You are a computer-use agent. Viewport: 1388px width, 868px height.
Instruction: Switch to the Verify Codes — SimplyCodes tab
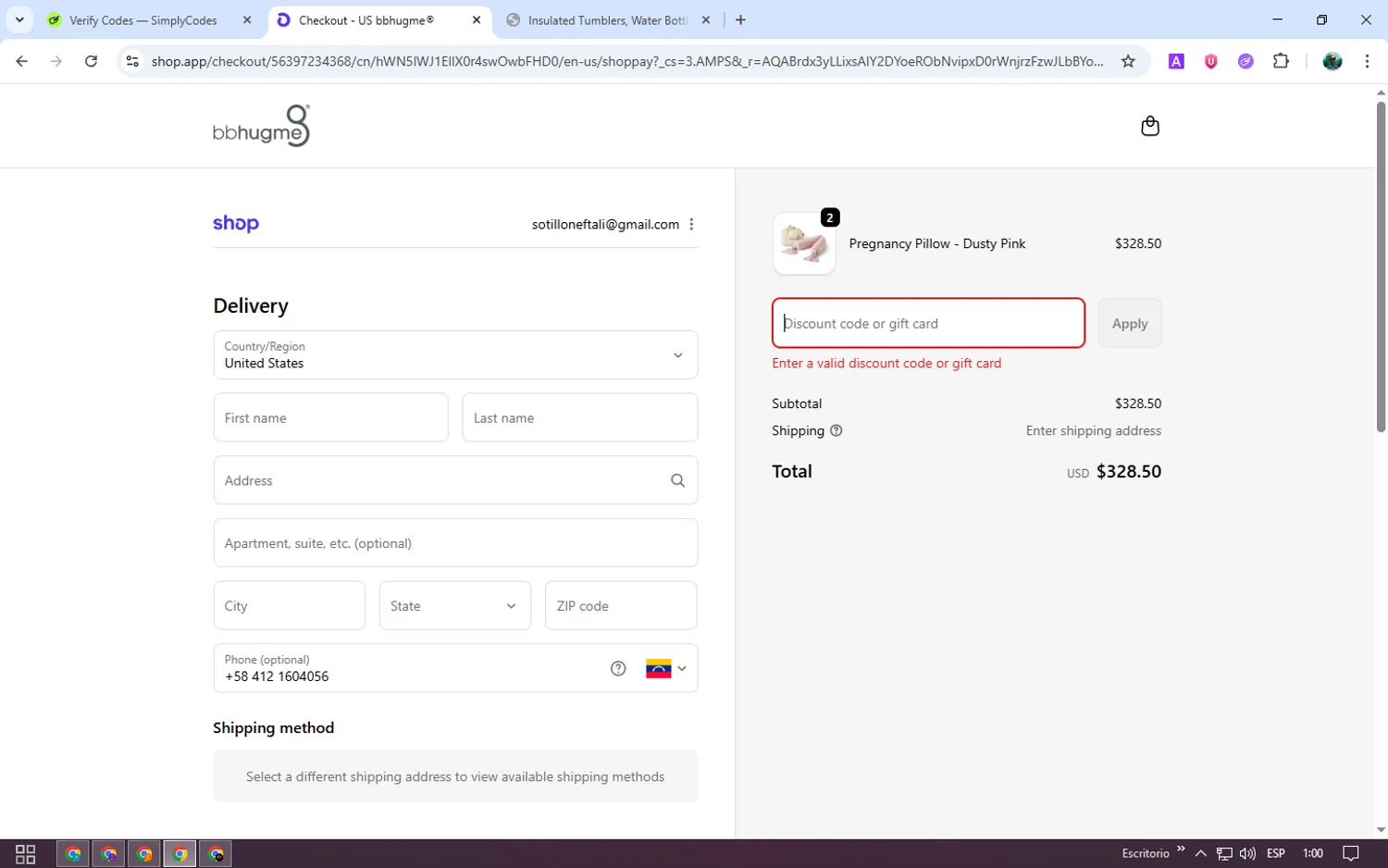143,20
